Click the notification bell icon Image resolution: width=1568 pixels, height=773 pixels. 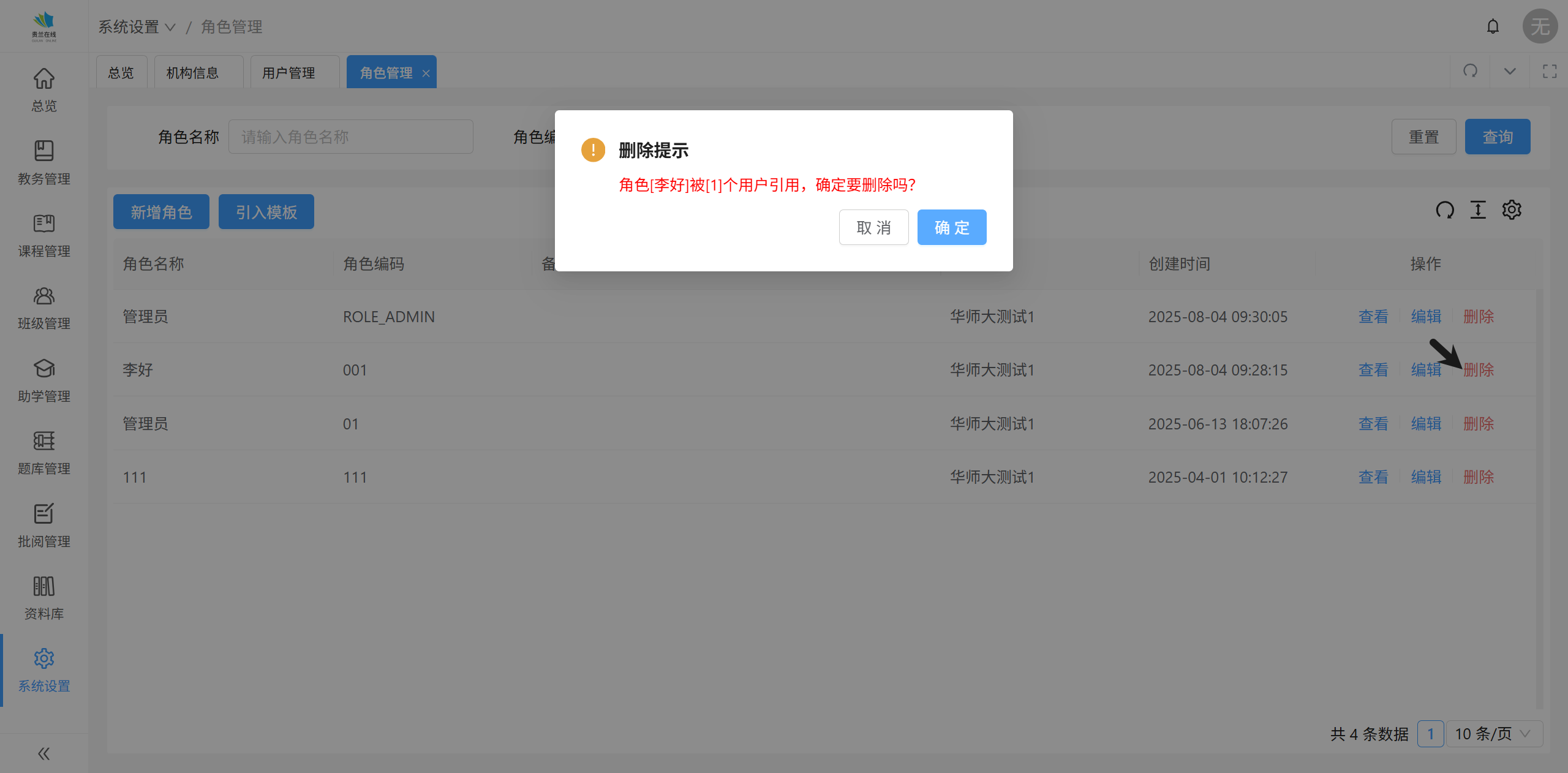pyautogui.click(x=1493, y=26)
